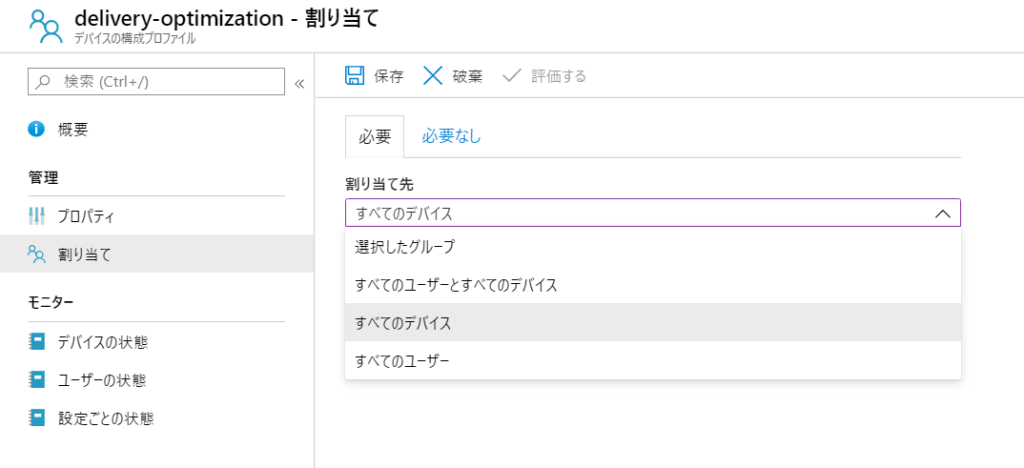Click the 割り当て people icon in sidebar

pos(37,254)
